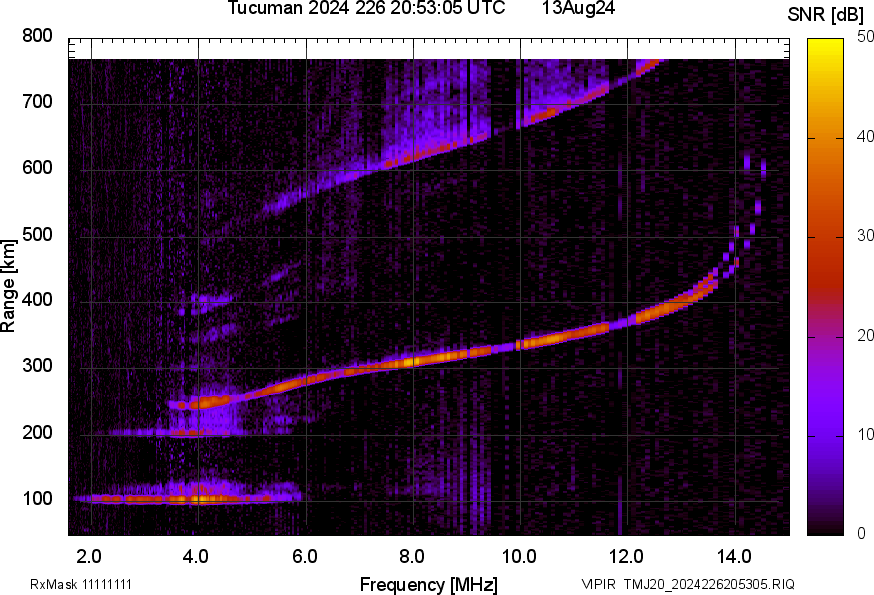The image size is (874, 595).
Task: Click the F-layer trace at 10 MHz frequency
Action: click(x=520, y=345)
